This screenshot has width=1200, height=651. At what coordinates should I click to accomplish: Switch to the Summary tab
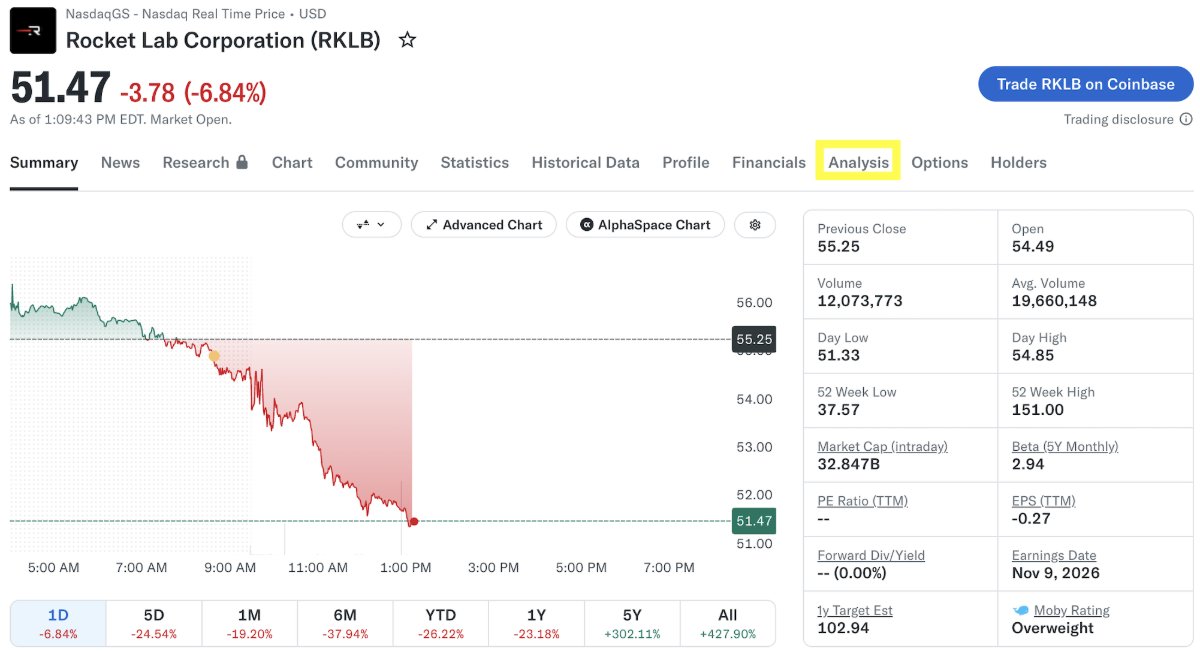point(44,162)
